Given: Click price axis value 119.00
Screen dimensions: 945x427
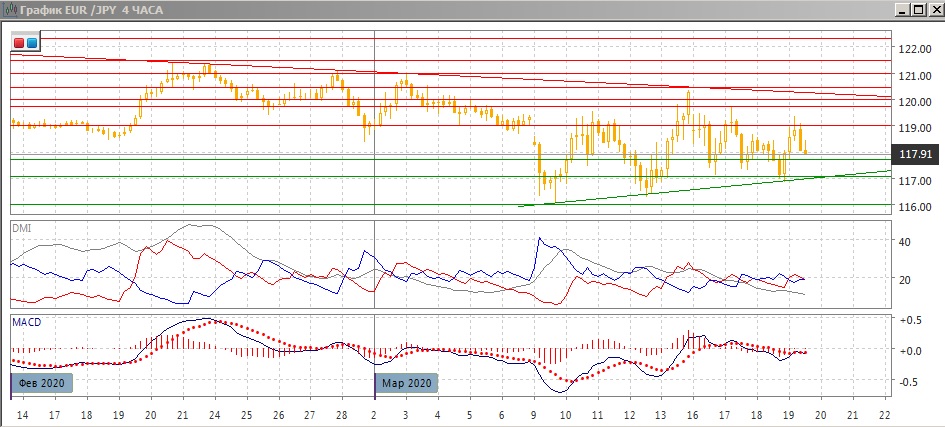Looking at the screenshot, I should click(x=915, y=128).
